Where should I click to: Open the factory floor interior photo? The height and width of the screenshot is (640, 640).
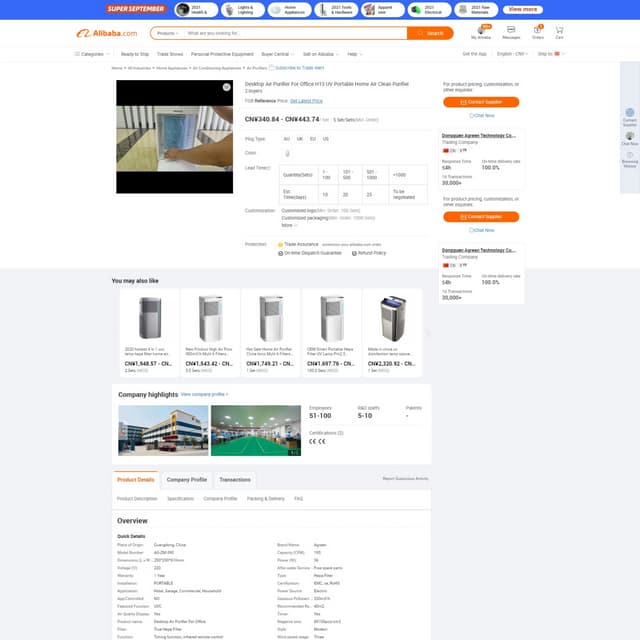(x=256, y=430)
